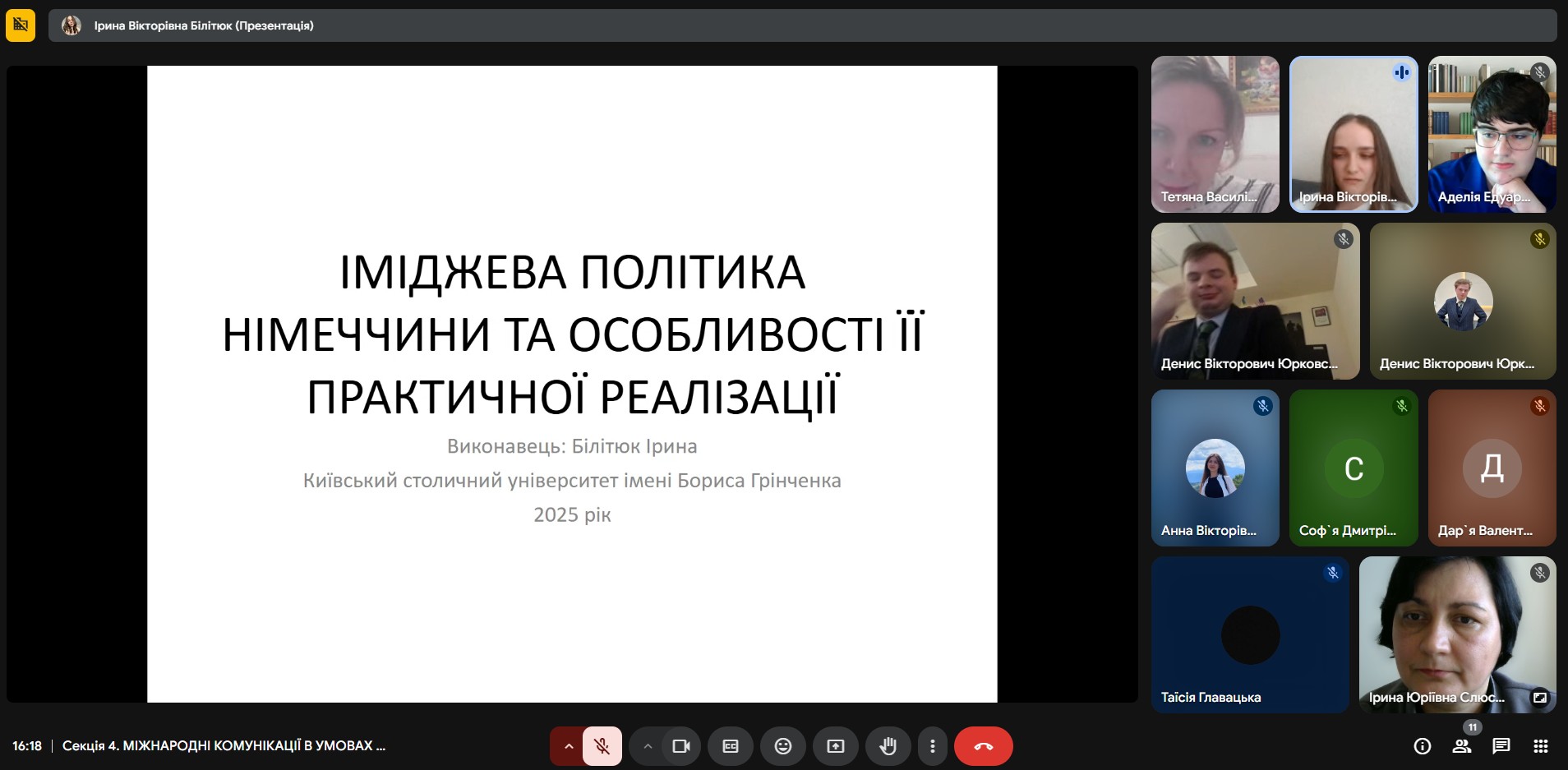
Task: Open the chat messages panel
Action: 1501,746
